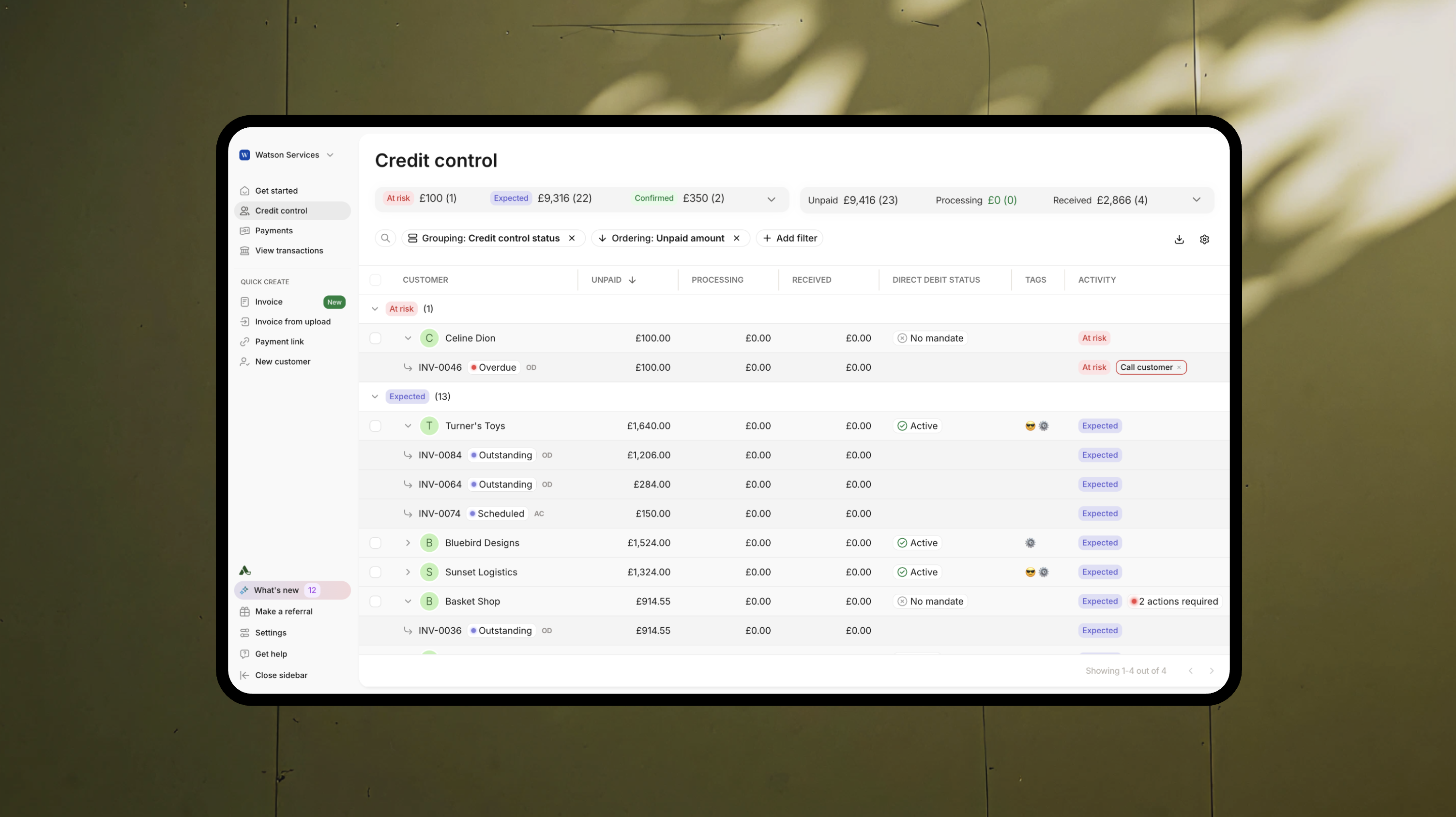Remove the Grouping filter with X
The height and width of the screenshot is (817, 1456).
click(572, 239)
